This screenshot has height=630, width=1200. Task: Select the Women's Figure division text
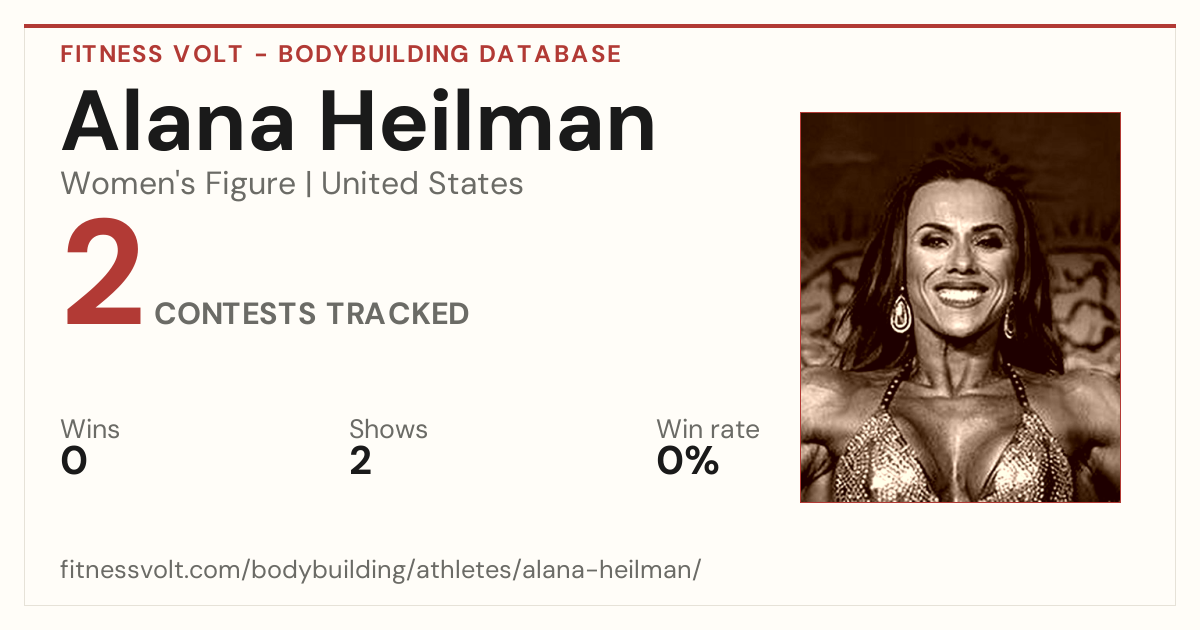tap(178, 184)
